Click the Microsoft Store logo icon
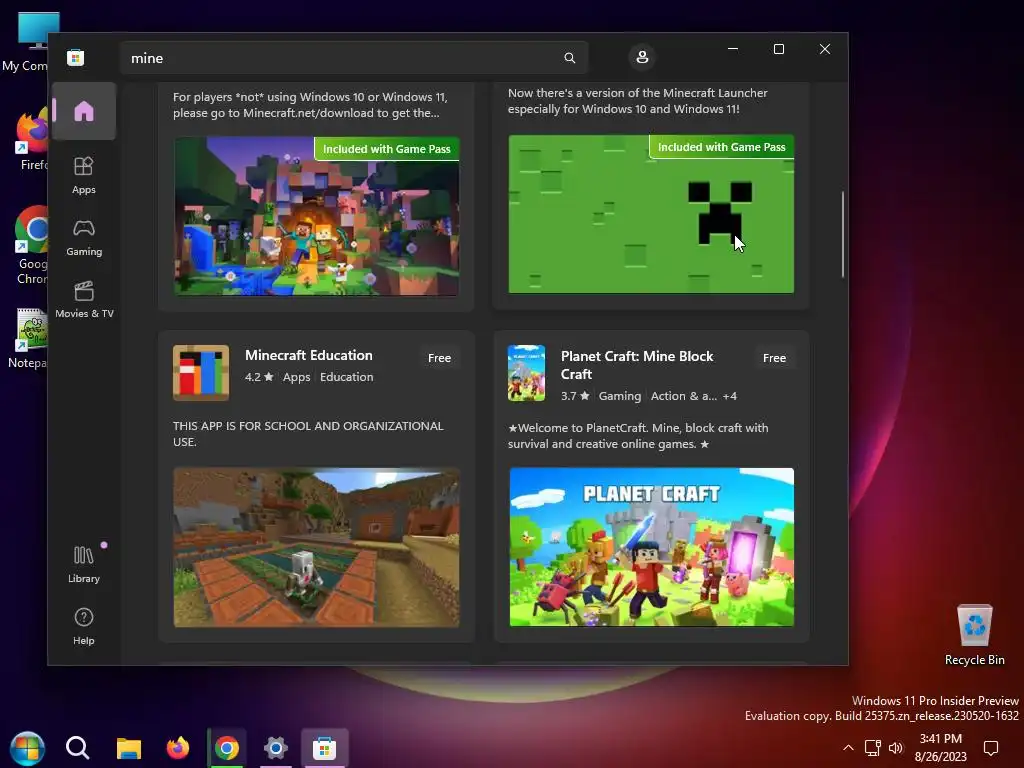The width and height of the screenshot is (1024, 768). [75, 57]
